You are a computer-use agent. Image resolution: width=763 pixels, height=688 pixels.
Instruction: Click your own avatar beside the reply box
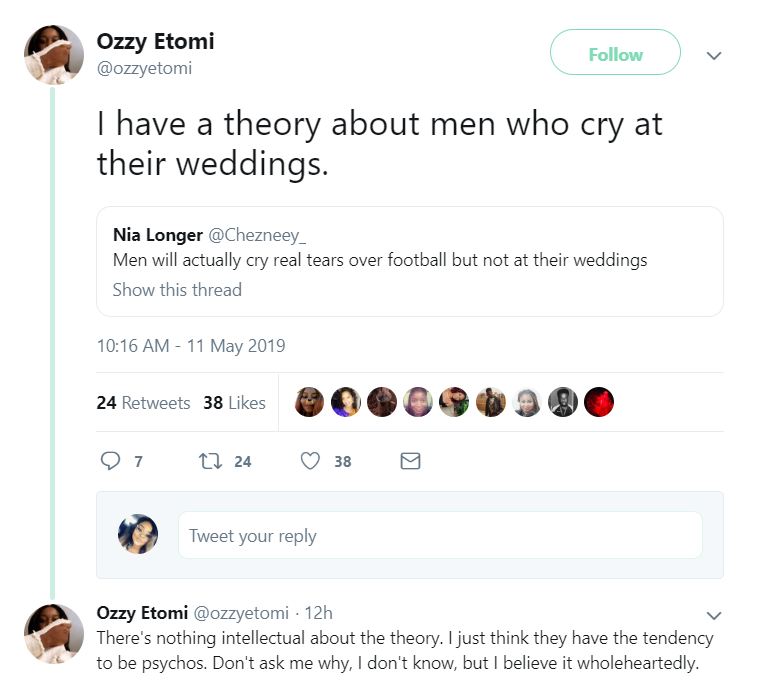(x=138, y=534)
